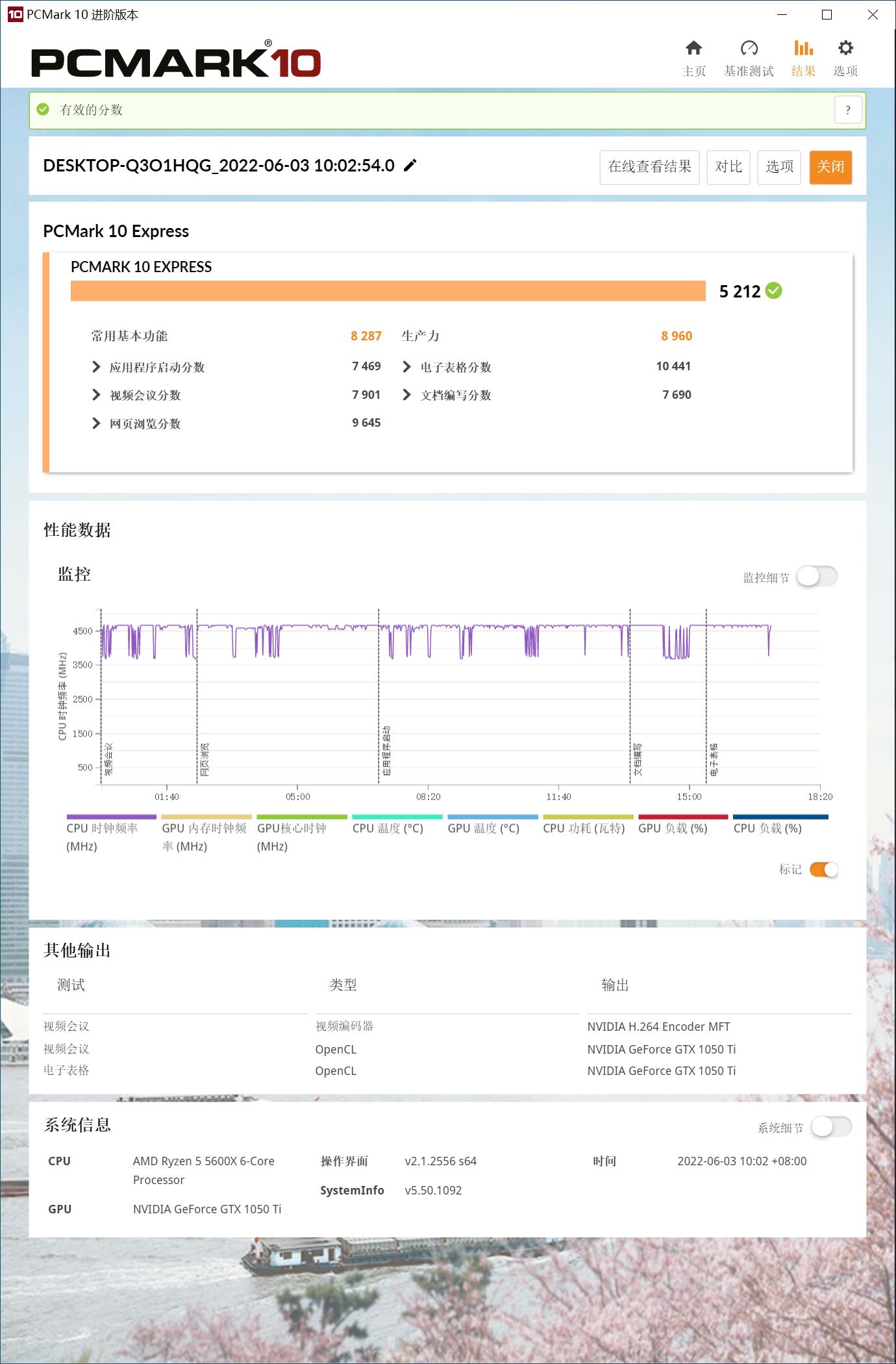The image size is (896, 1364).
Task: Click the 网页浏览 marker line in chart
Action: click(197, 696)
